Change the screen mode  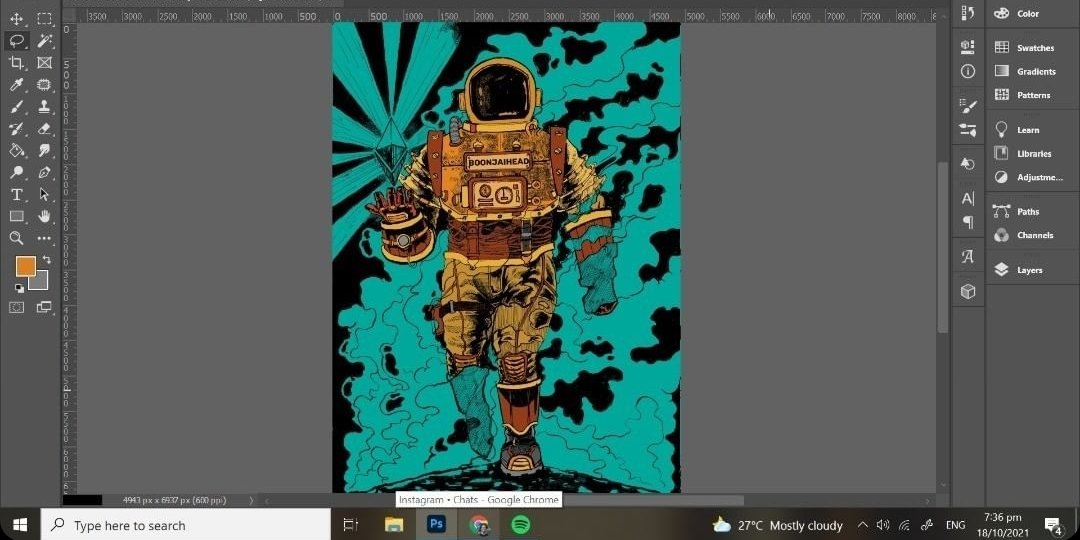tap(45, 307)
